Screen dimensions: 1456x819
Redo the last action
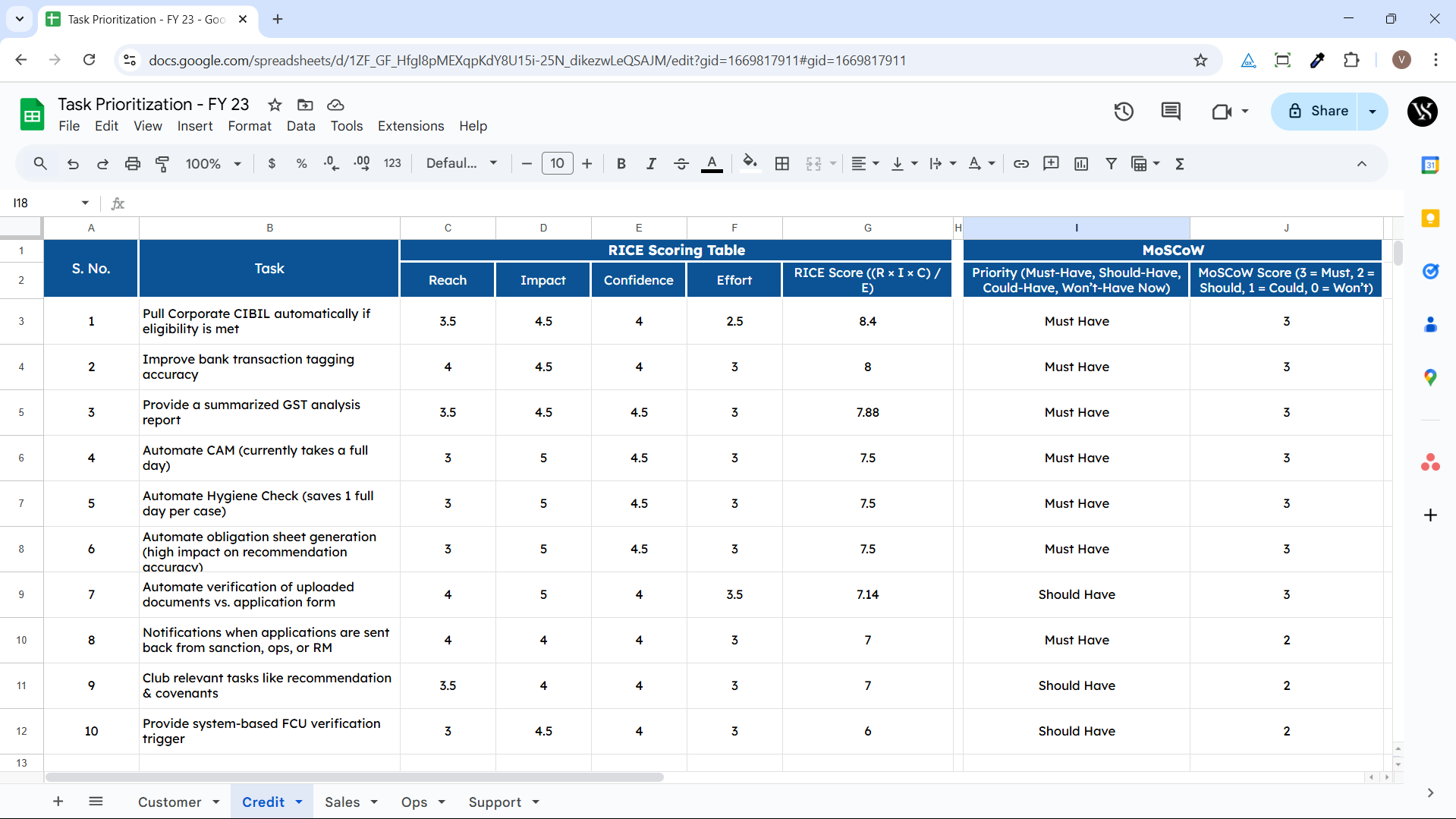tap(102, 163)
